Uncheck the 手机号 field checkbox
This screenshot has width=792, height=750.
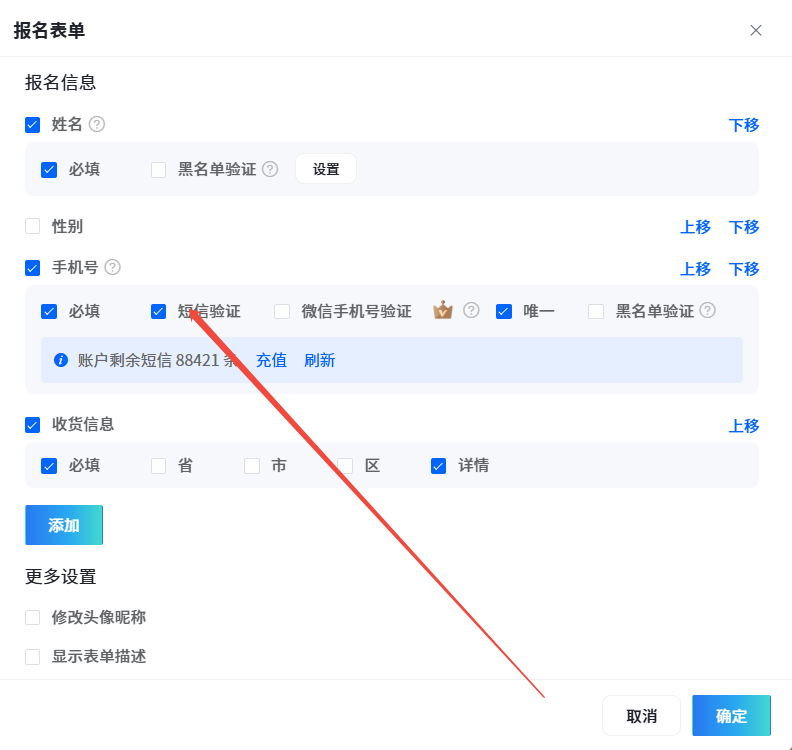click(33, 268)
